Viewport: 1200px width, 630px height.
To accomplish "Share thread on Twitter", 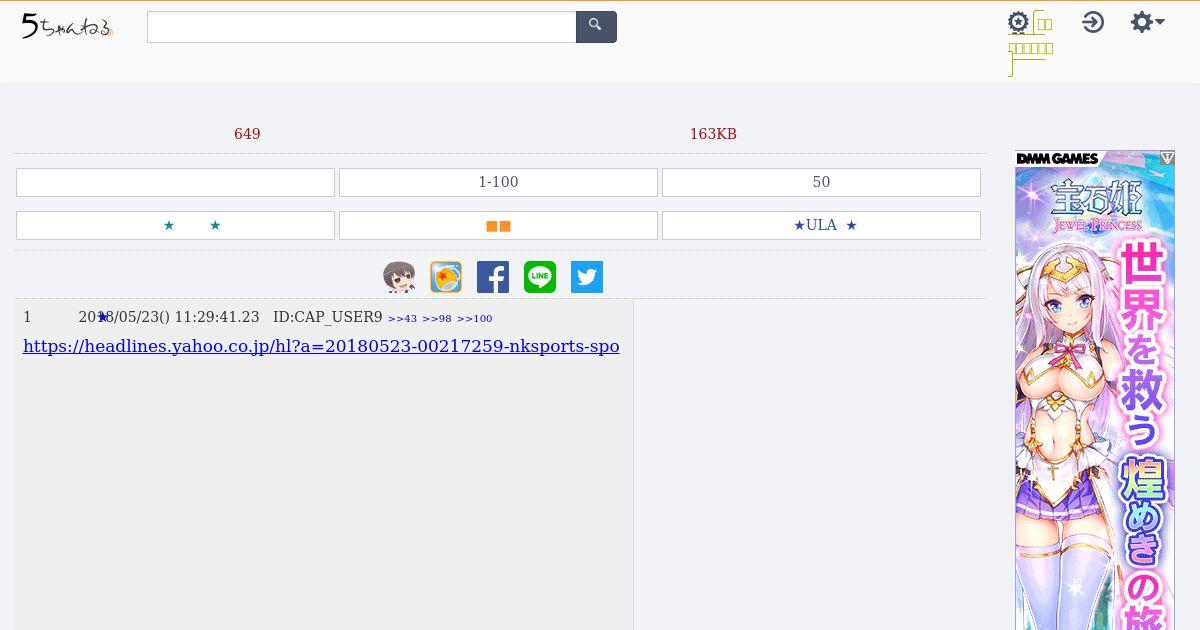I will click(x=587, y=277).
